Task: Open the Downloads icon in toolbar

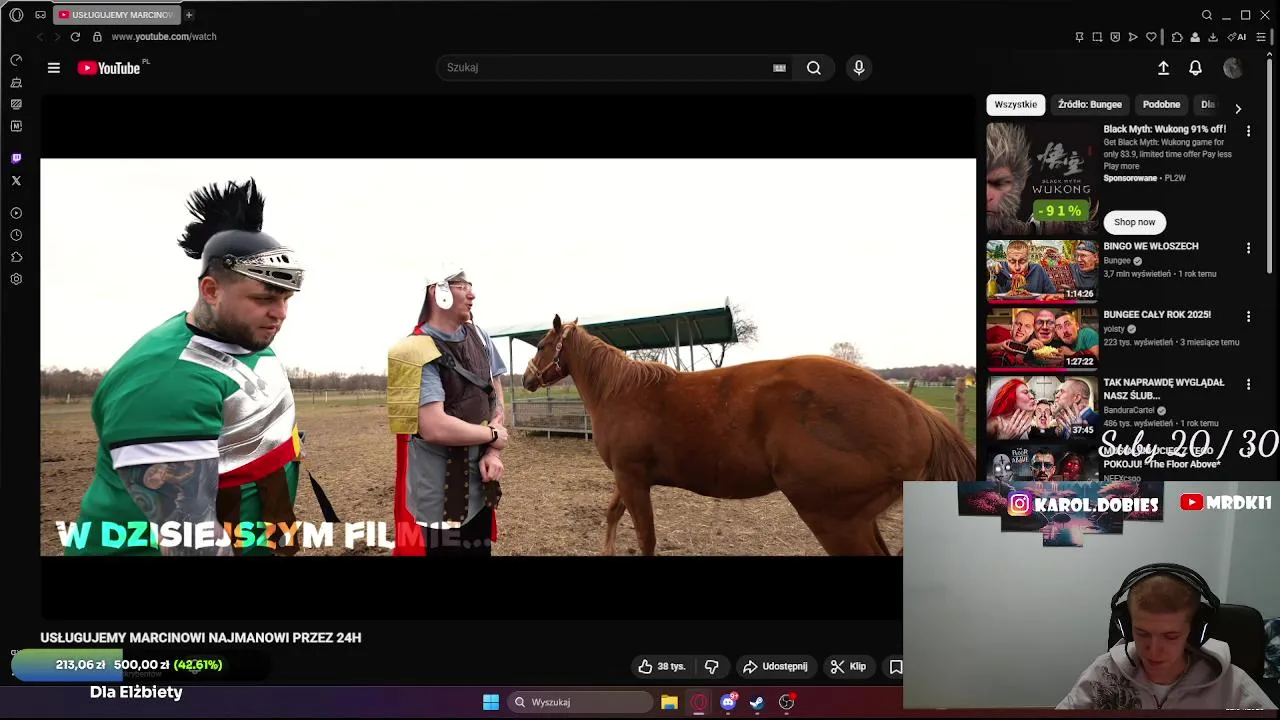Action: 1213,37
